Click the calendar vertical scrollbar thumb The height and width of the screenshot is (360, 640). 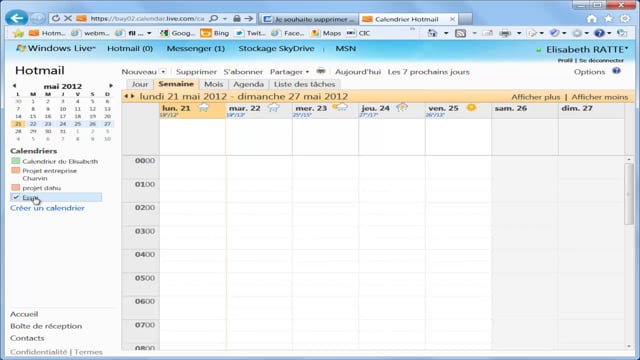(x=629, y=193)
